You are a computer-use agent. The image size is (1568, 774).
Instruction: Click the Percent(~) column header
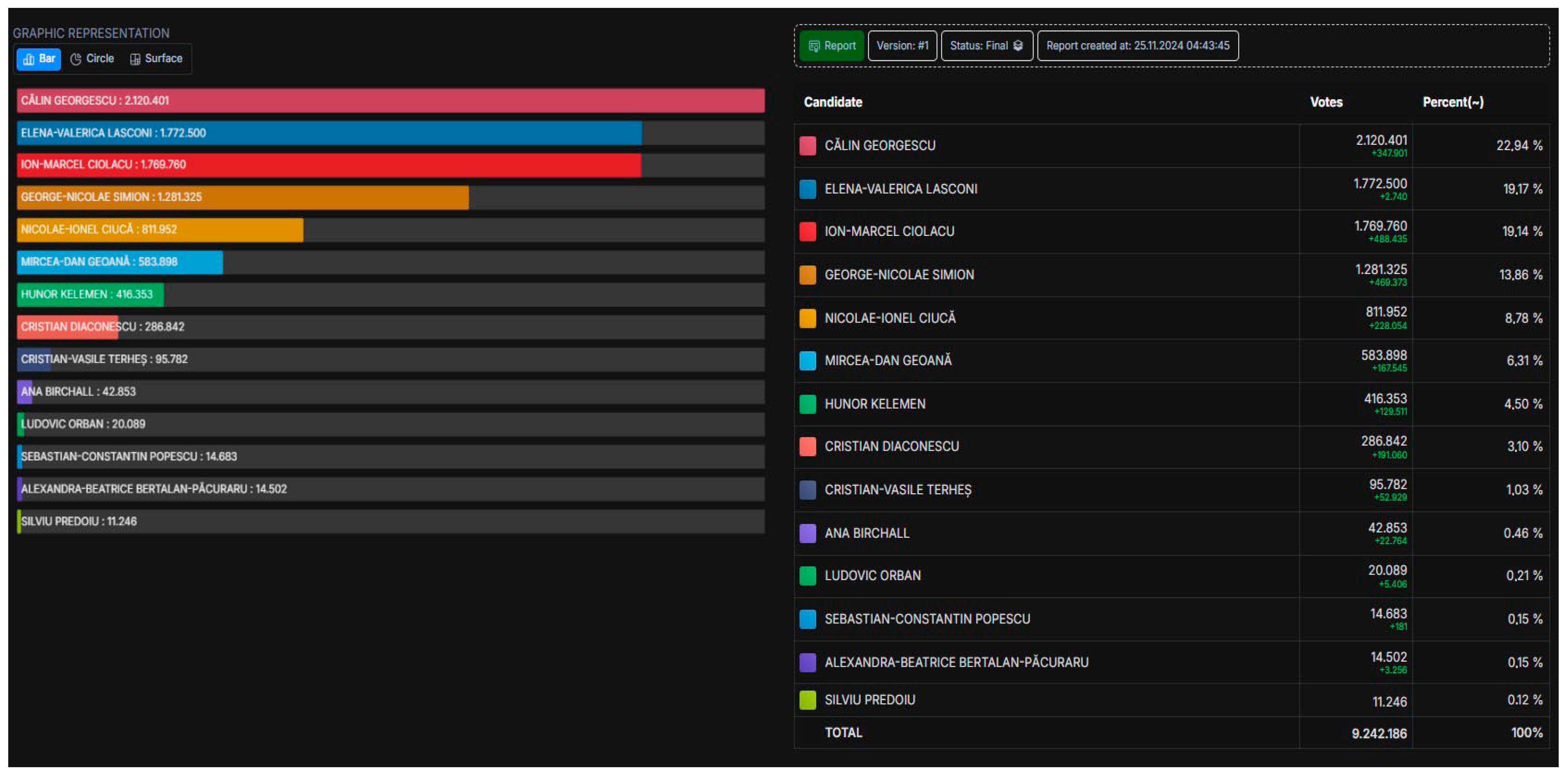1452,102
